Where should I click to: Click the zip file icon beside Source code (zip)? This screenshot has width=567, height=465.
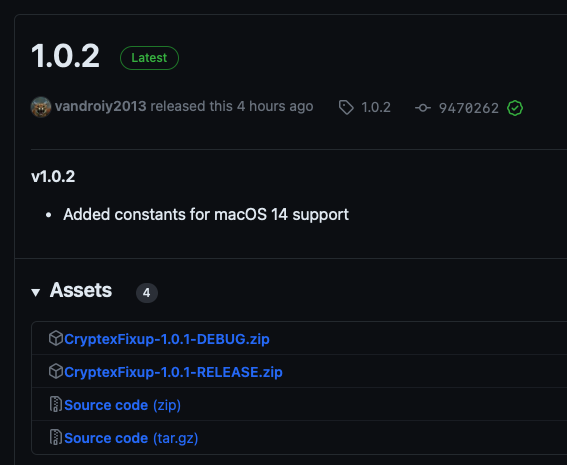(x=56, y=404)
